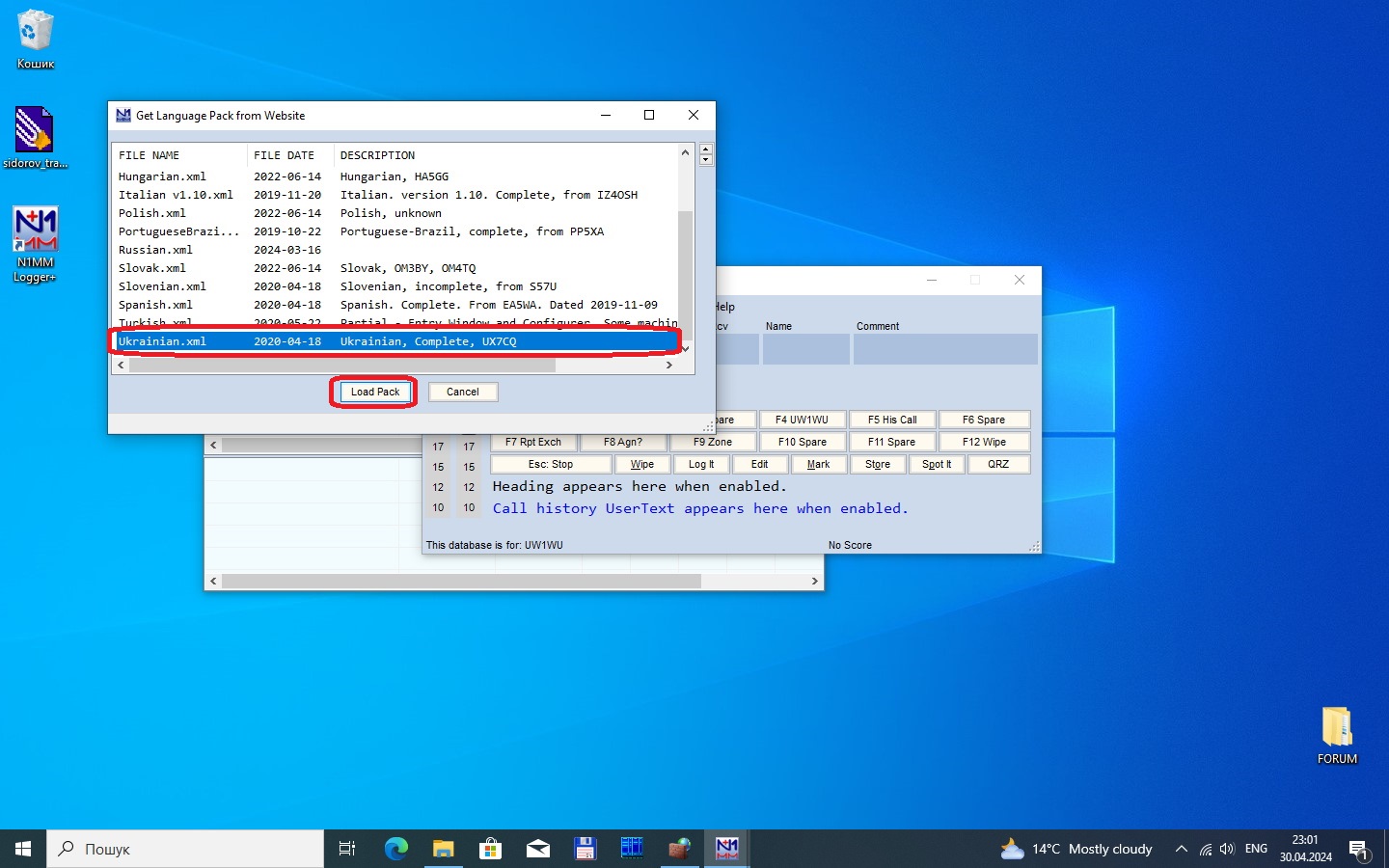Viewport: 1389px width, 868px height.
Task: Open the floppy disk app on taskbar
Action: tap(585, 849)
